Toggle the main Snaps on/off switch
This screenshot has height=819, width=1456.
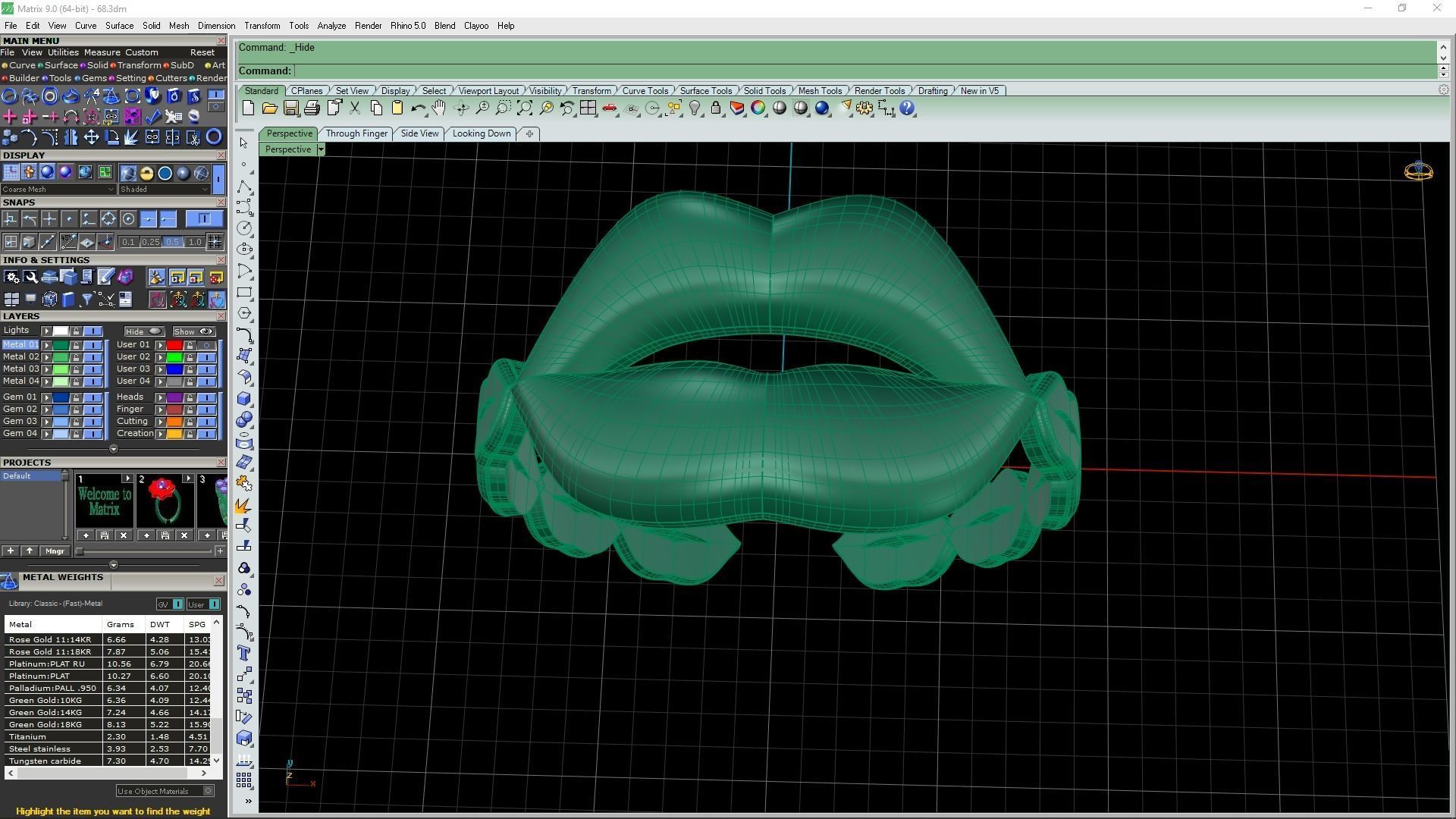pyautogui.click(x=204, y=219)
